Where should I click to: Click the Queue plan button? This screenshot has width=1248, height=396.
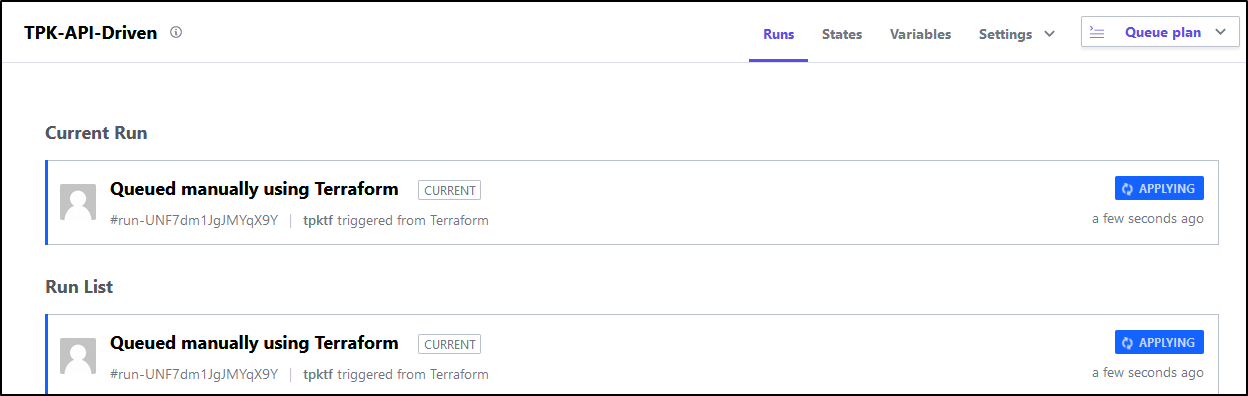[x=1160, y=32]
